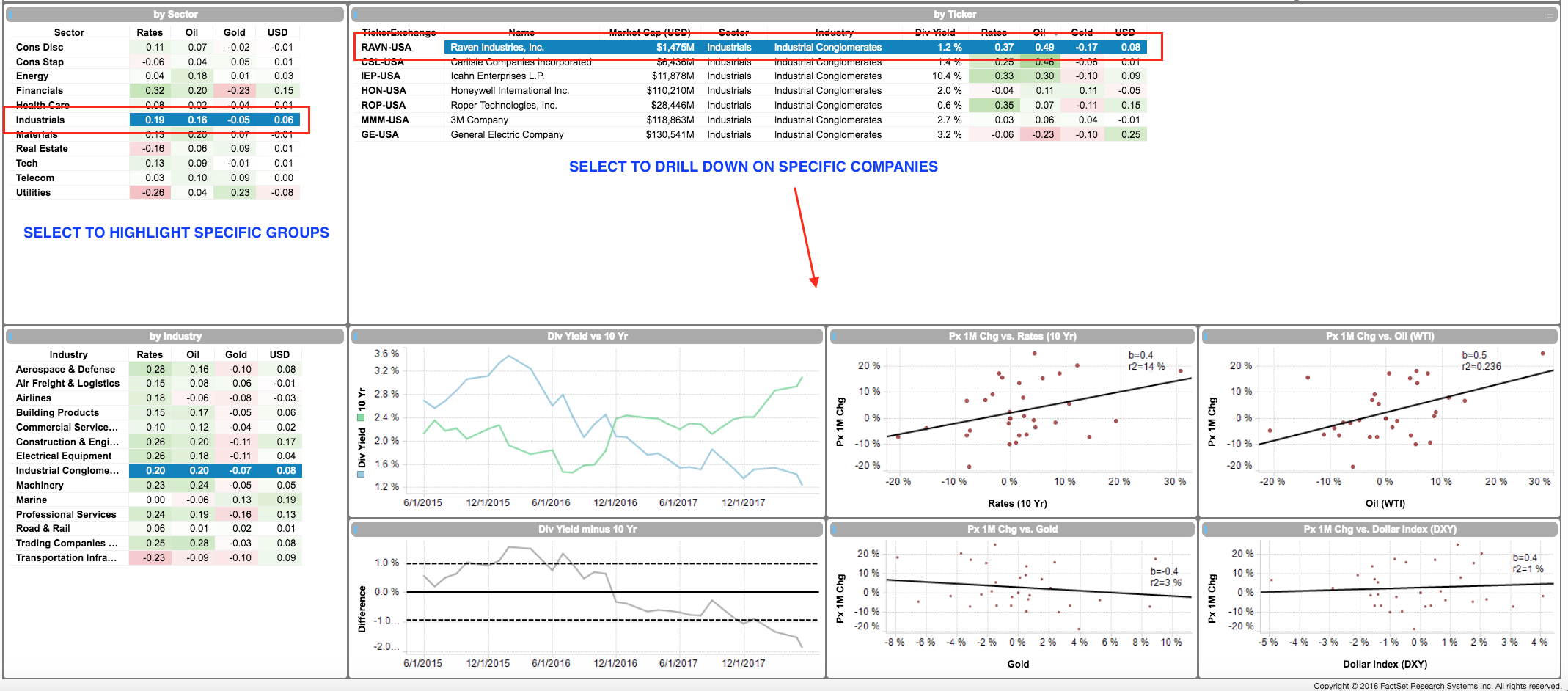Select the Cons Stap sector row

coord(155,62)
